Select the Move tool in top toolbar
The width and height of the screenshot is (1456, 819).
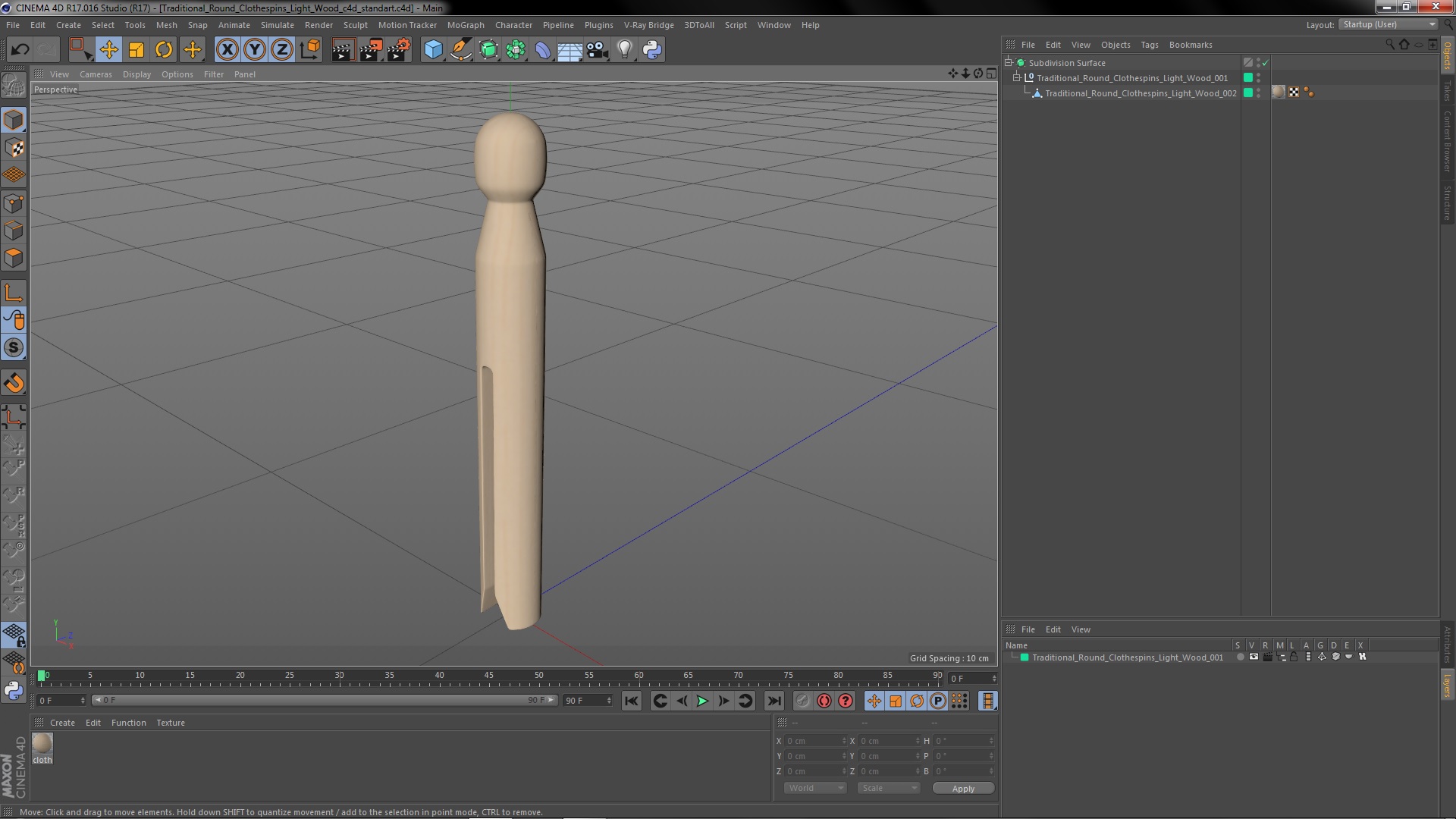[x=108, y=50]
